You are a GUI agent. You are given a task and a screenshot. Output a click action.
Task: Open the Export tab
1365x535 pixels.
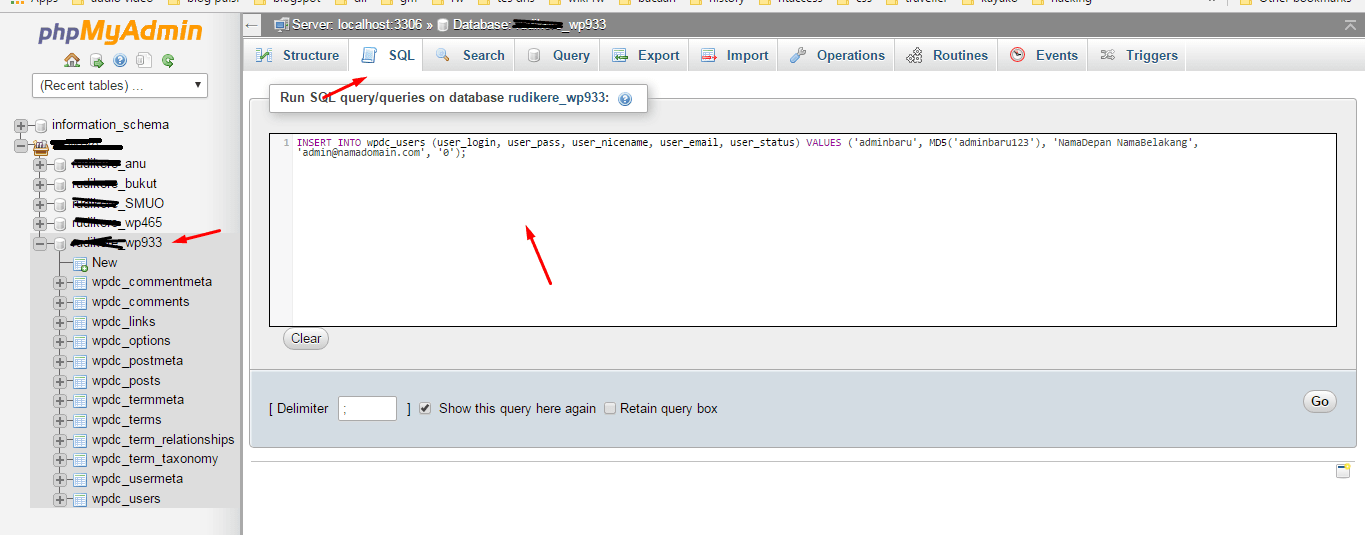646,55
